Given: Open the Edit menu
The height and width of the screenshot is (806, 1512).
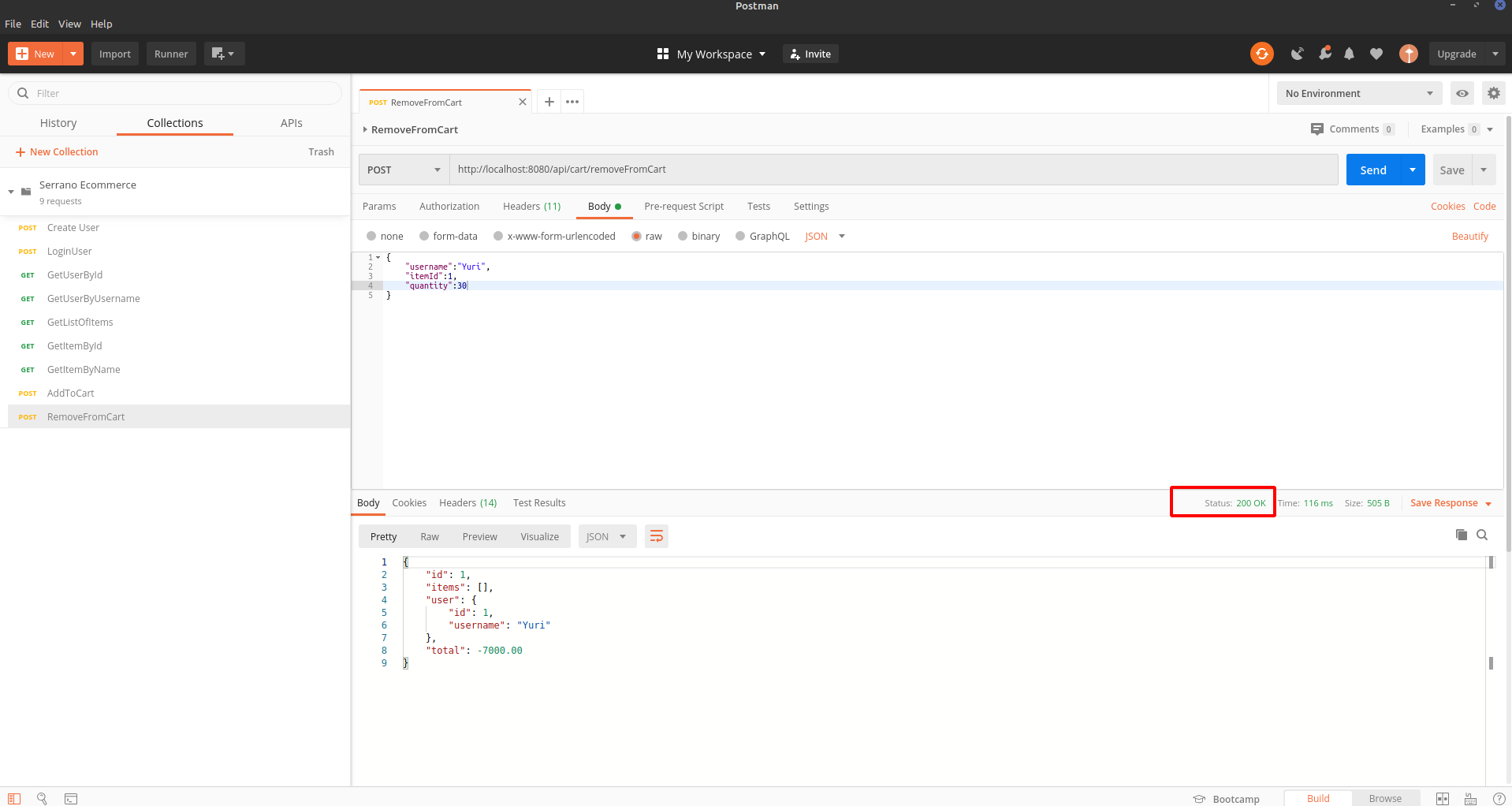Looking at the screenshot, I should coord(39,24).
